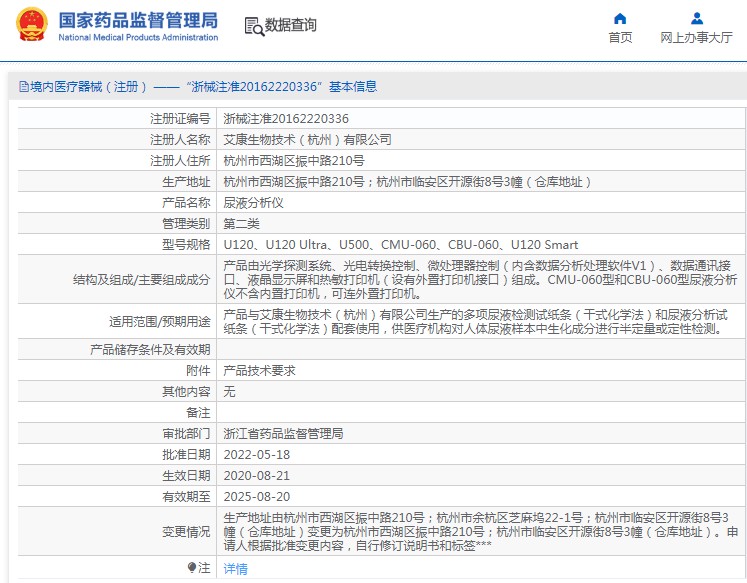Image resolution: width=747 pixels, height=583 pixels.
Task: Click the approval date 2022-05-18
Action: point(255,455)
